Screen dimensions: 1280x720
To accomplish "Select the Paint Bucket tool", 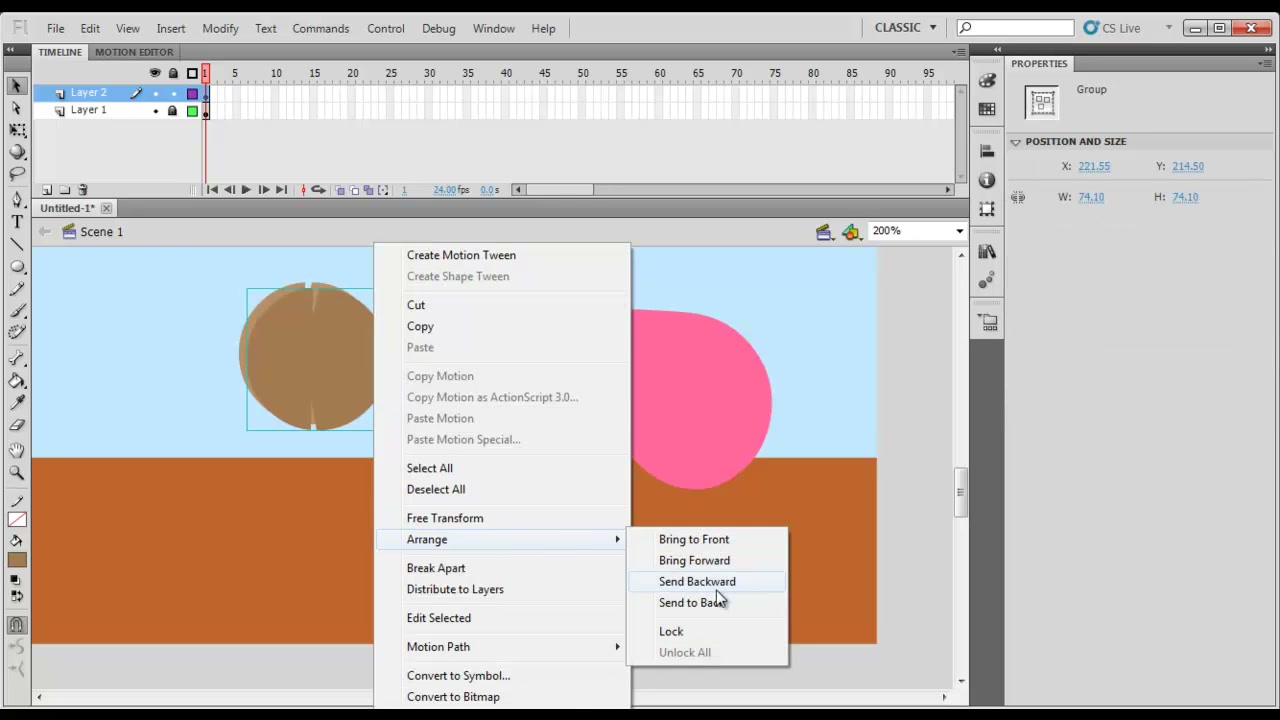I will [17, 381].
